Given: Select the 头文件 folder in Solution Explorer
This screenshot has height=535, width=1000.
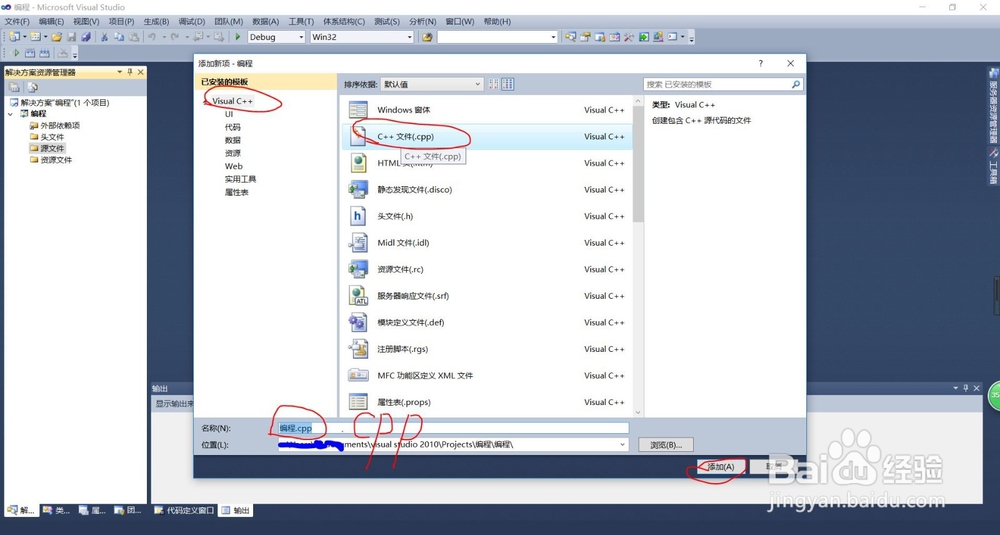Looking at the screenshot, I should 47,137.
